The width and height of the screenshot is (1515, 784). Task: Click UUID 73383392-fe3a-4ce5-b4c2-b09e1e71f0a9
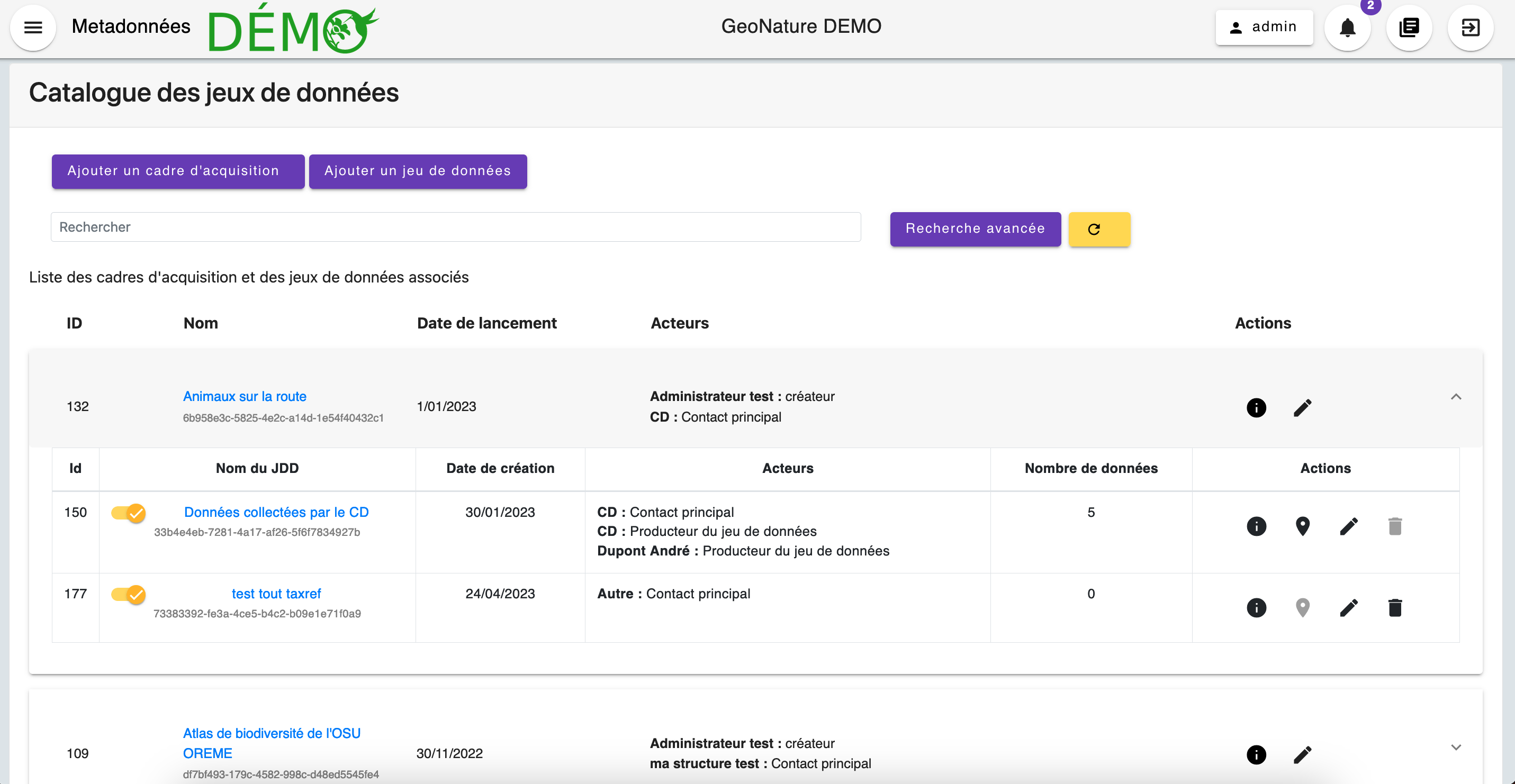click(x=257, y=614)
